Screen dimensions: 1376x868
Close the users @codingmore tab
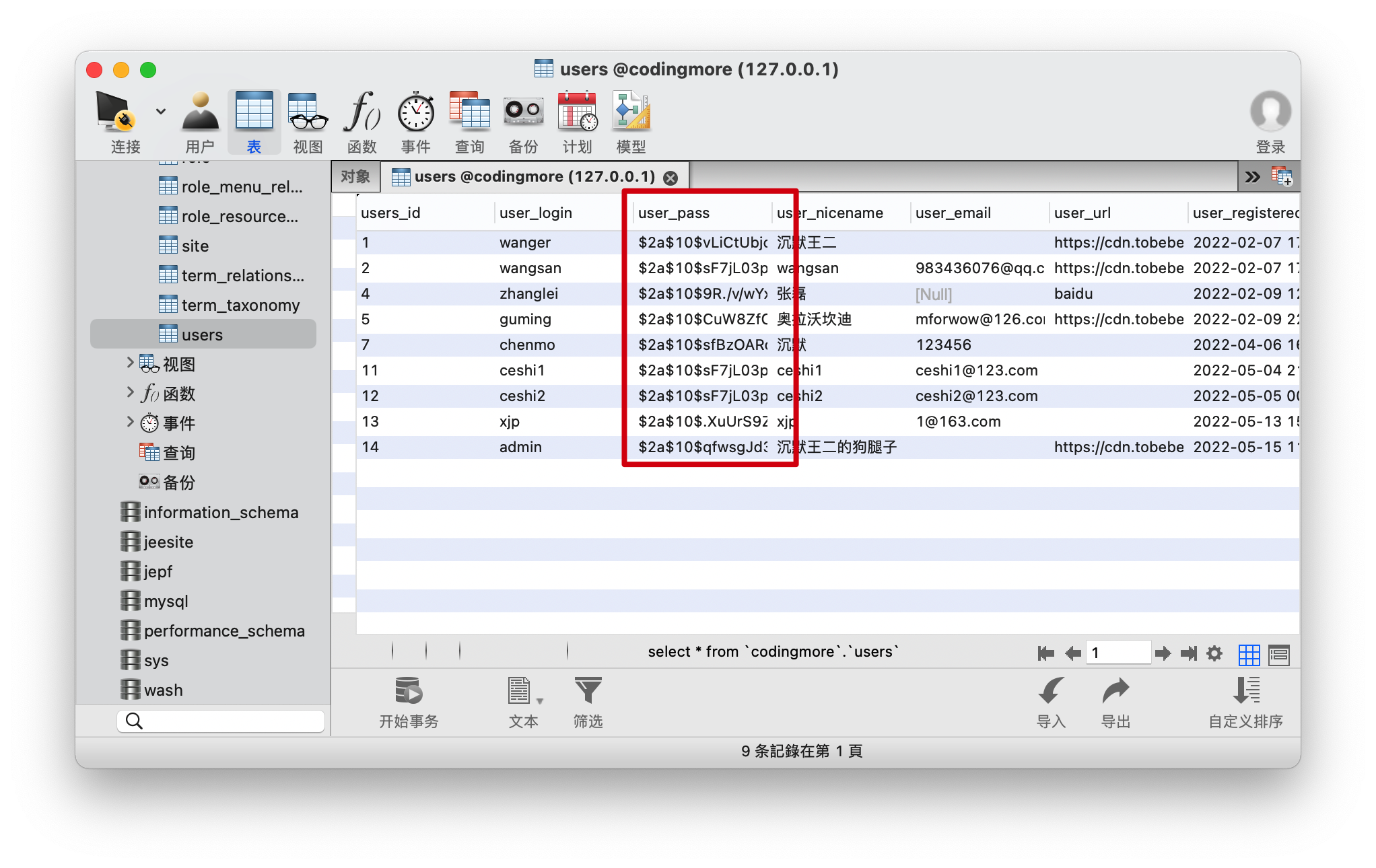click(x=670, y=178)
